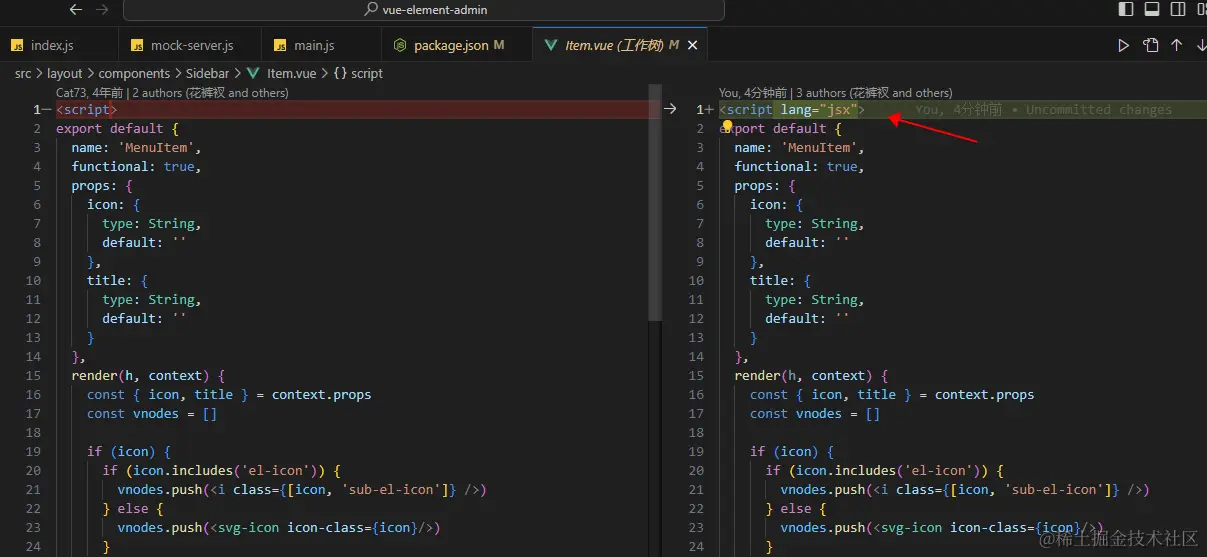This screenshot has height=557, width=1207.
Task: Open the '3 authors (花裤衩 and others)' code lens
Action: [874, 92]
